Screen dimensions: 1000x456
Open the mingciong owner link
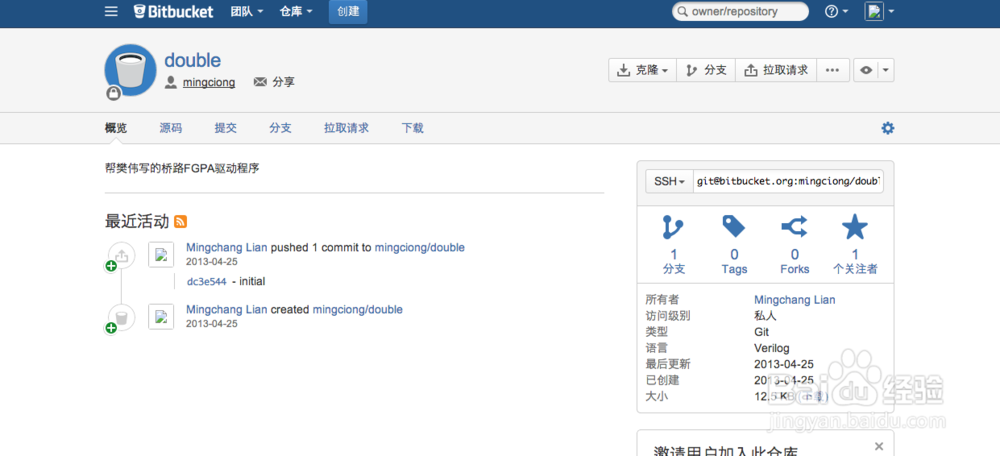209,82
